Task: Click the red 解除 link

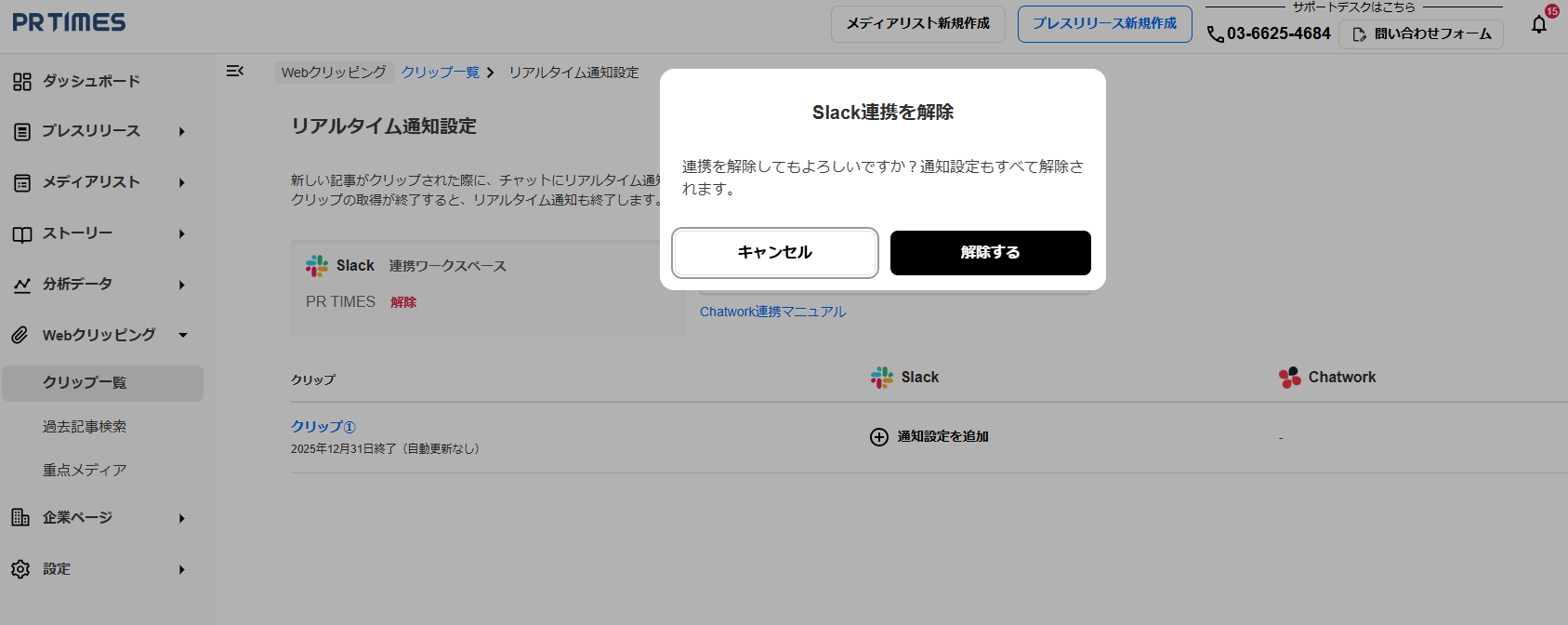Action: pyautogui.click(x=403, y=302)
